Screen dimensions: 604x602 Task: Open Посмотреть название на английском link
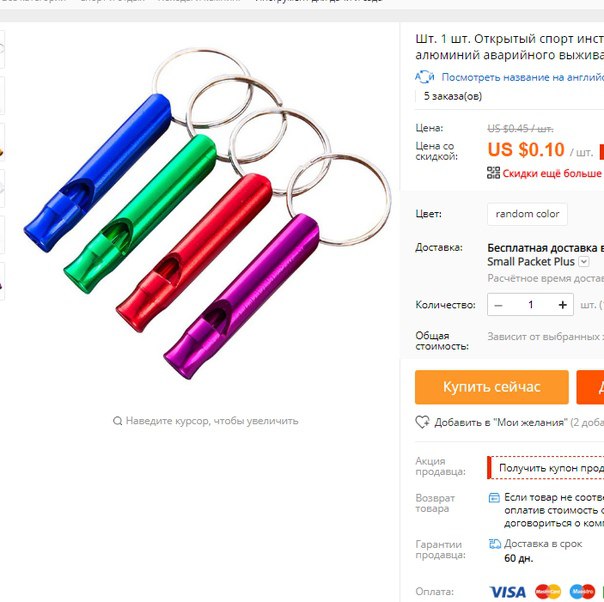[x=522, y=77]
